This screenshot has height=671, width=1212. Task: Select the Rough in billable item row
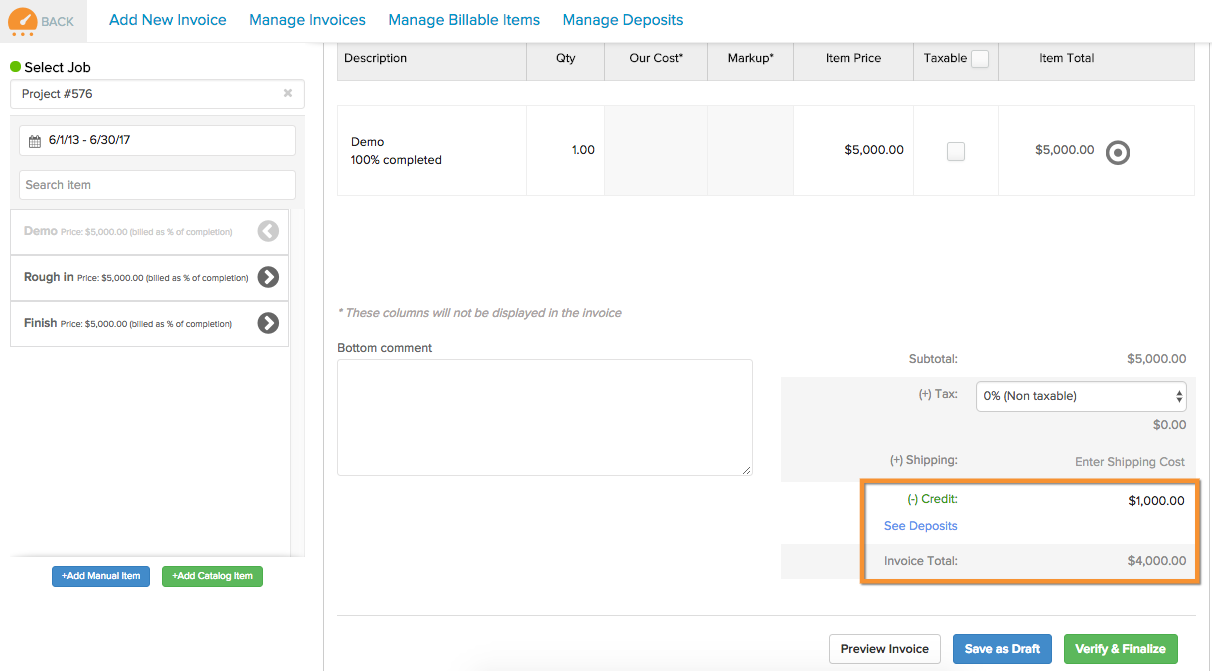149,277
